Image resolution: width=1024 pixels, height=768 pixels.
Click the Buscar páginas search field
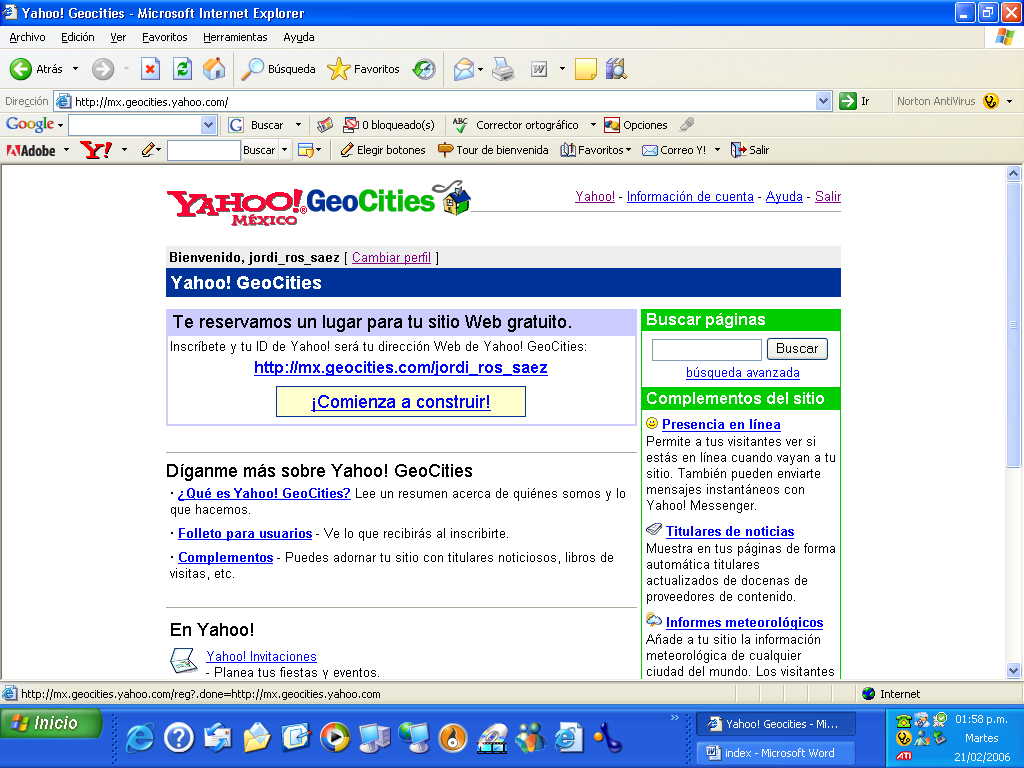tap(707, 349)
